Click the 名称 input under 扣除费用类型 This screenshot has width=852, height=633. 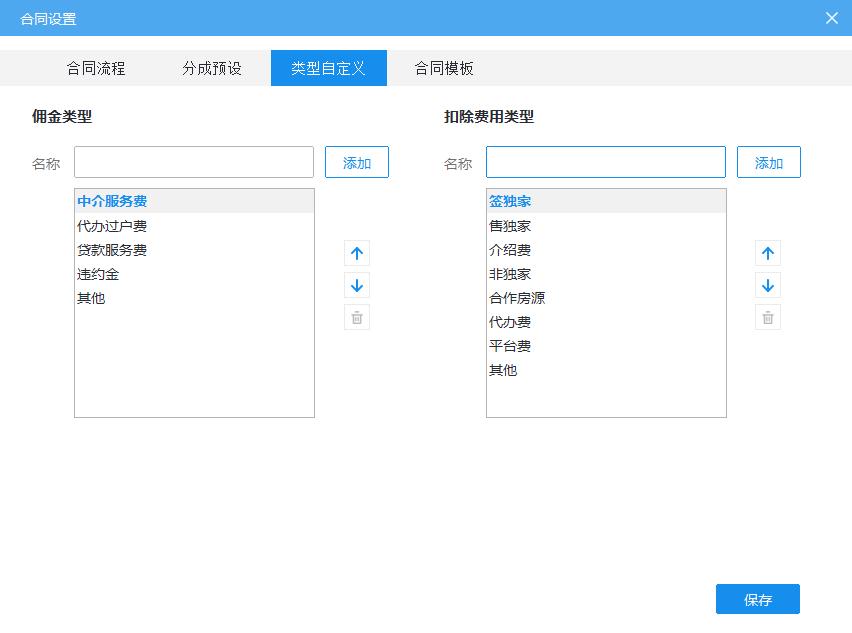tap(605, 161)
